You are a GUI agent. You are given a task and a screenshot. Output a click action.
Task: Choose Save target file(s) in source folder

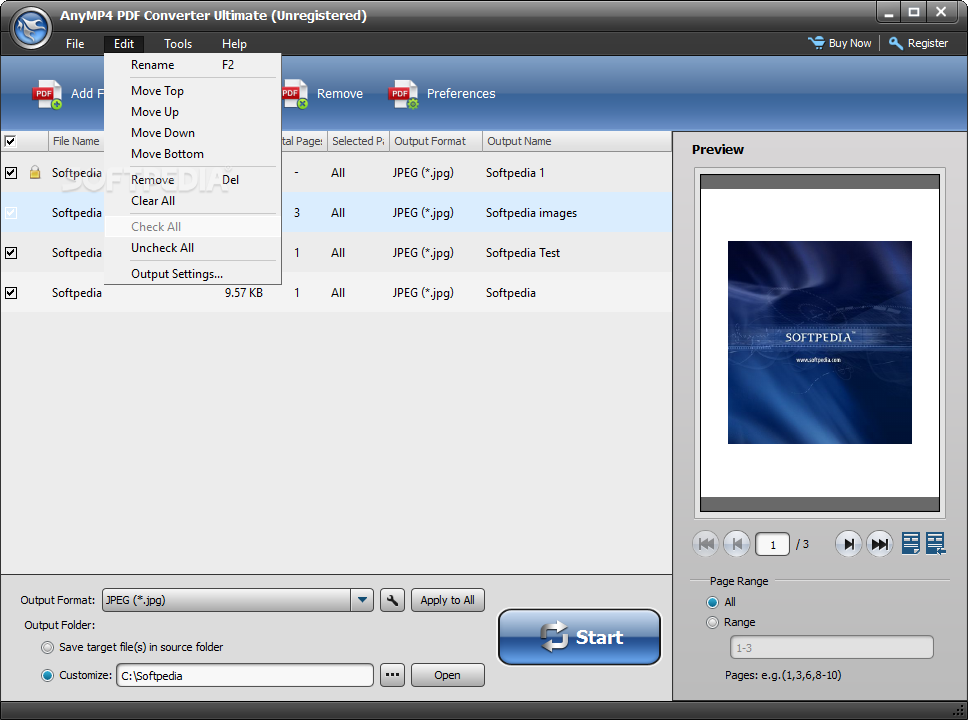[x=48, y=647]
